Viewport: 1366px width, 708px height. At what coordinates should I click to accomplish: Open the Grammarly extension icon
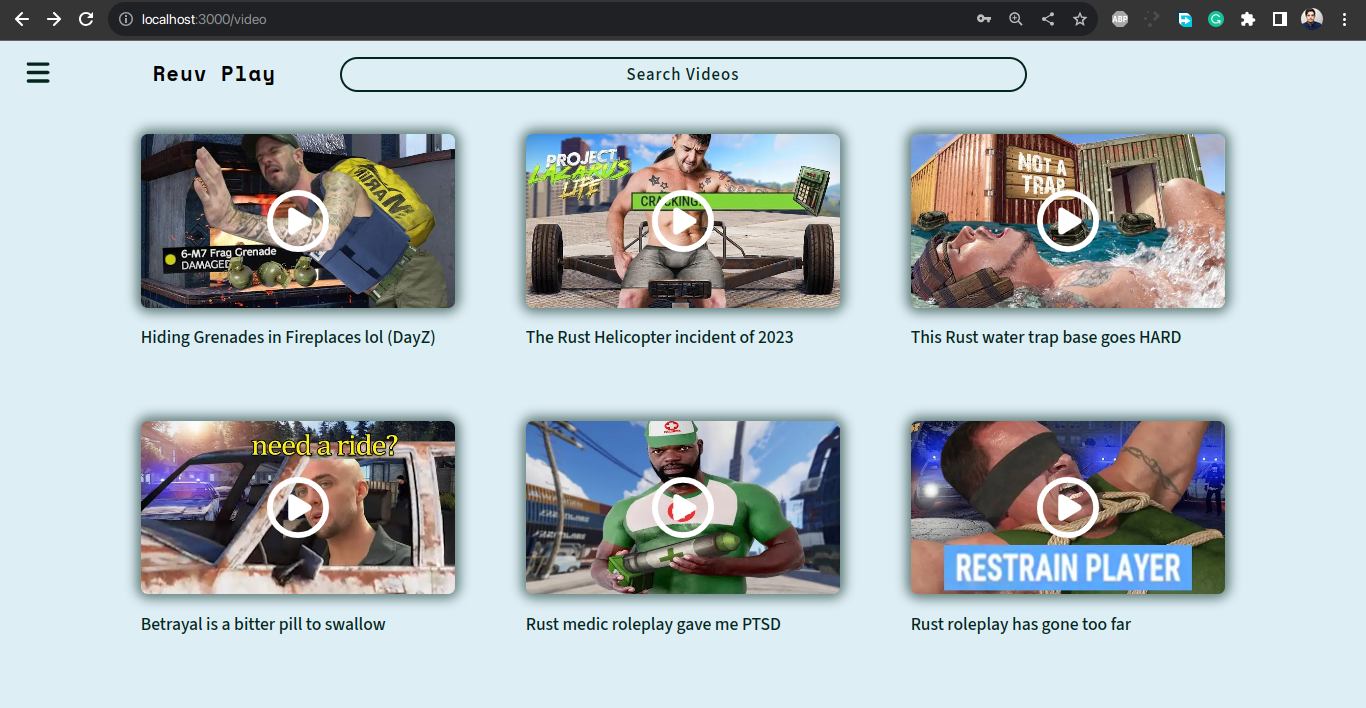pyautogui.click(x=1216, y=19)
